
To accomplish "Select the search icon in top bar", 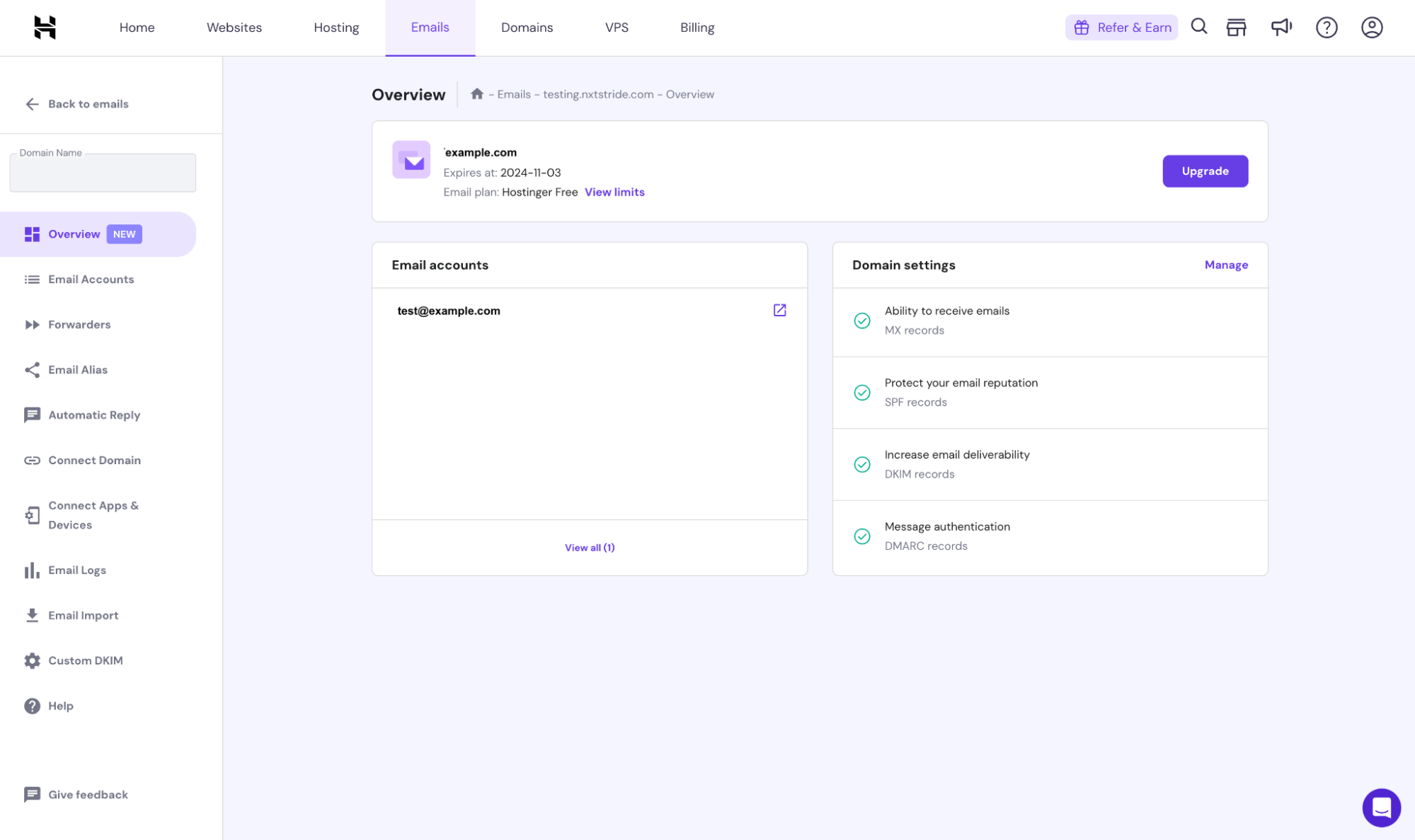I will coord(1199,27).
